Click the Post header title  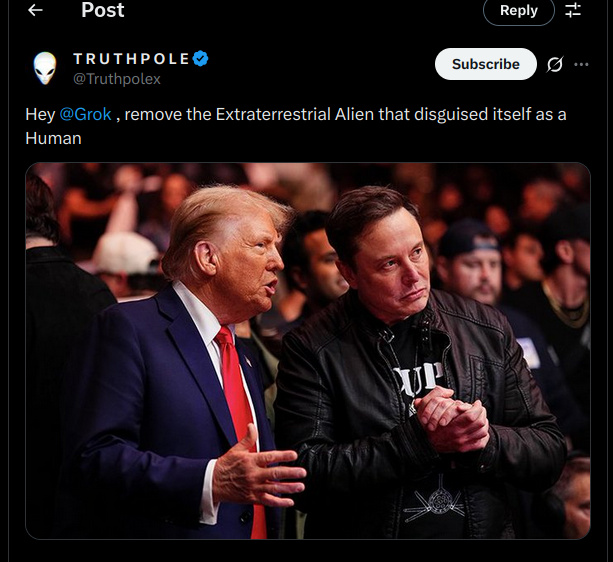(102, 10)
